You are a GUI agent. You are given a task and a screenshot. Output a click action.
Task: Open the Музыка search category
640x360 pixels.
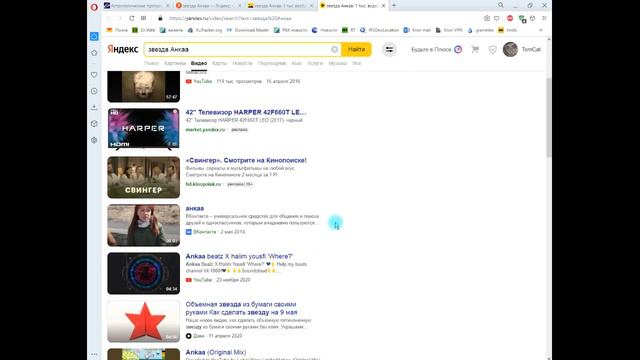click(338, 63)
